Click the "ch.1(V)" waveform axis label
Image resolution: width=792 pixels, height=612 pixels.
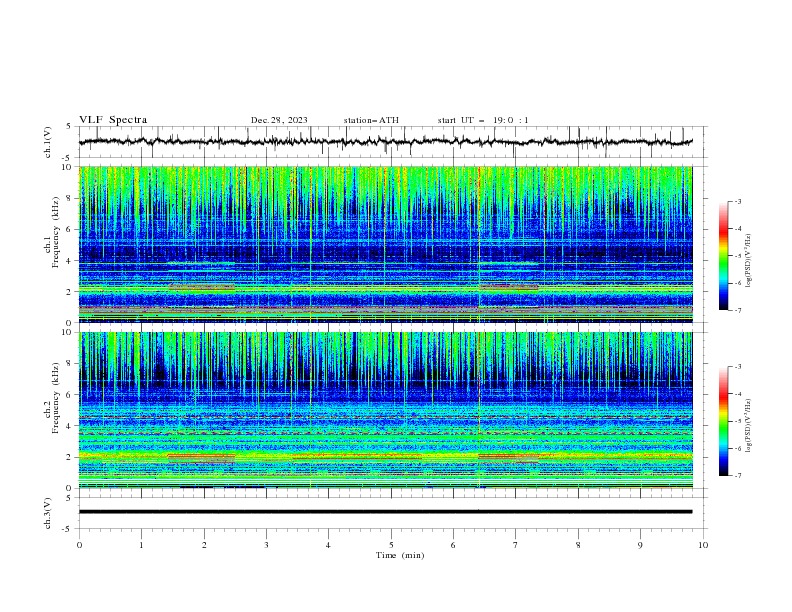click(x=48, y=142)
